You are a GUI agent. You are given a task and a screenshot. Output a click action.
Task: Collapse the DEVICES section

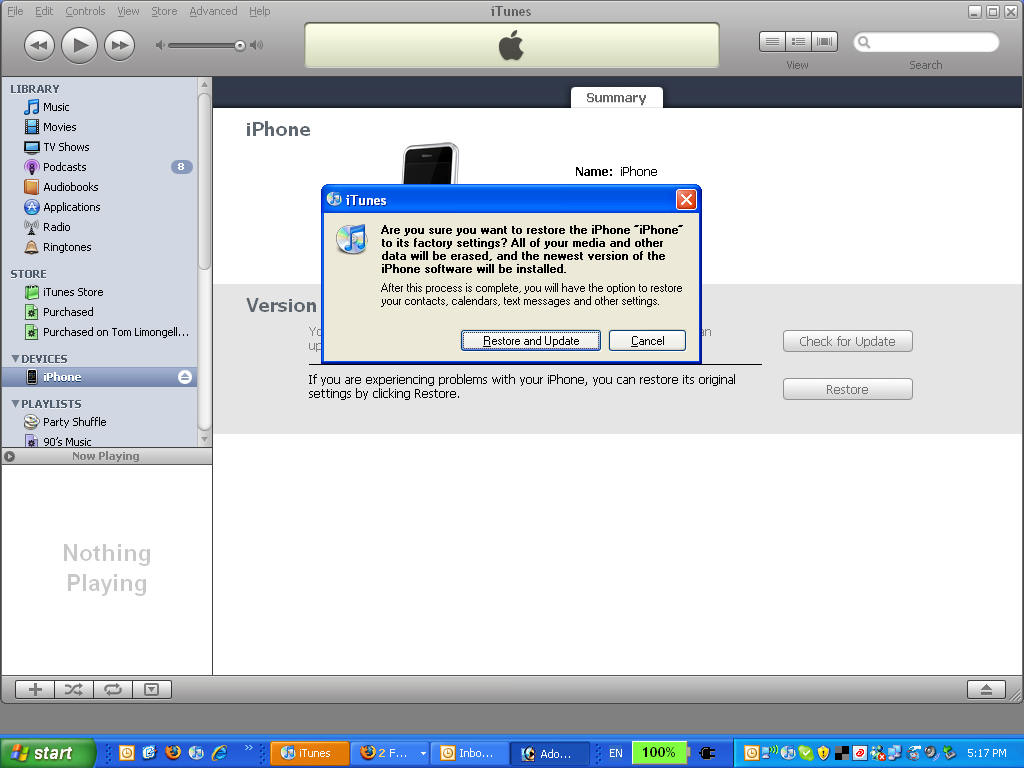[x=15, y=359]
